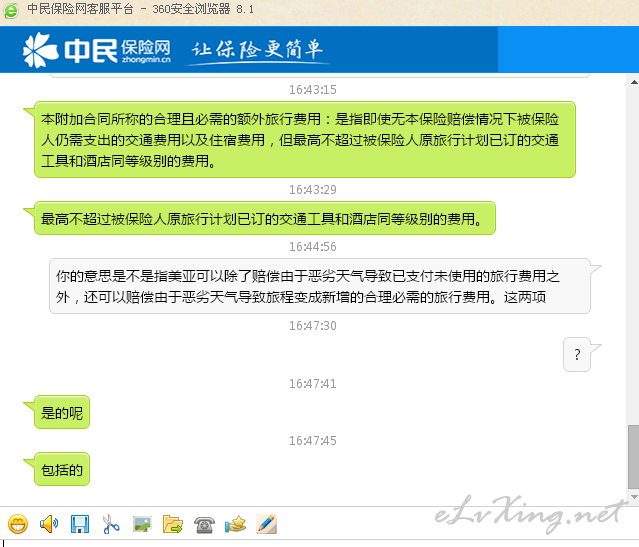This screenshot has width=639, height=547.
Task: Click message starting '本附加合同所称的合理'
Action: pyautogui.click(x=305, y=139)
